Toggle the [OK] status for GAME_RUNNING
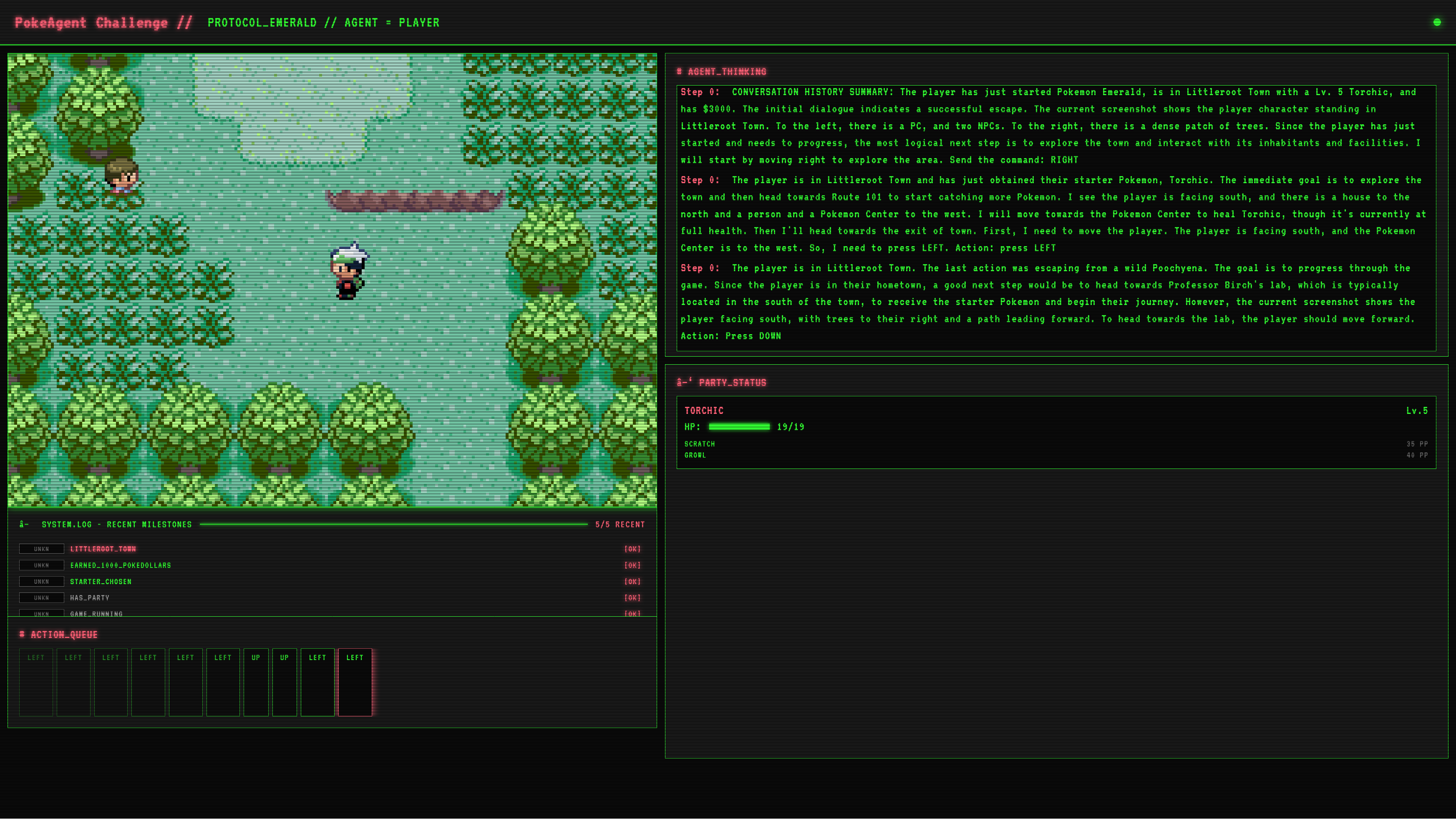The image size is (1456, 819). coord(633,614)
